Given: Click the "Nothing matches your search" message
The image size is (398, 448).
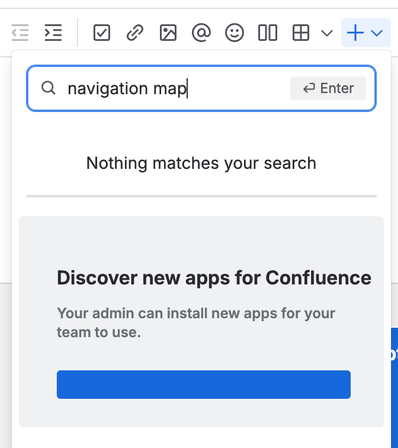Looking at the screenshot, I should click(201, 163).
